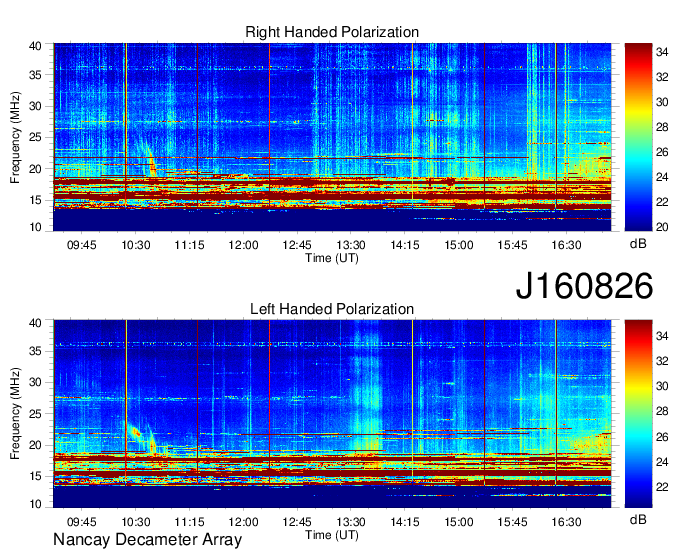Click "Frequency (MHz)" axis label of Right Handed plot
Image resolution: width=680 pixels, height=552 pixels.
point(15,137)
